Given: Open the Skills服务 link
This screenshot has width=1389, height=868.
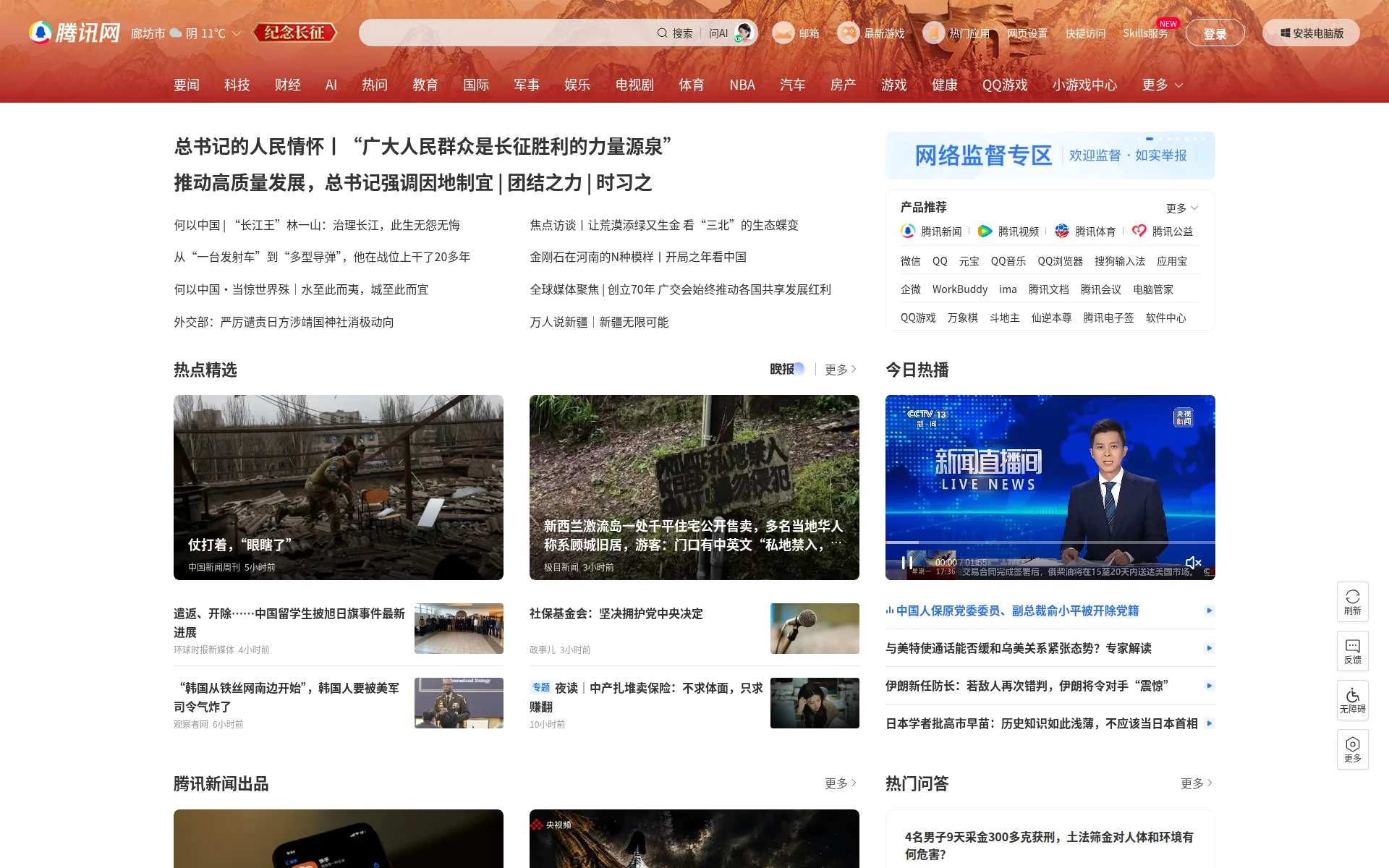Looking at the screenshot, I should (1145, 33).
